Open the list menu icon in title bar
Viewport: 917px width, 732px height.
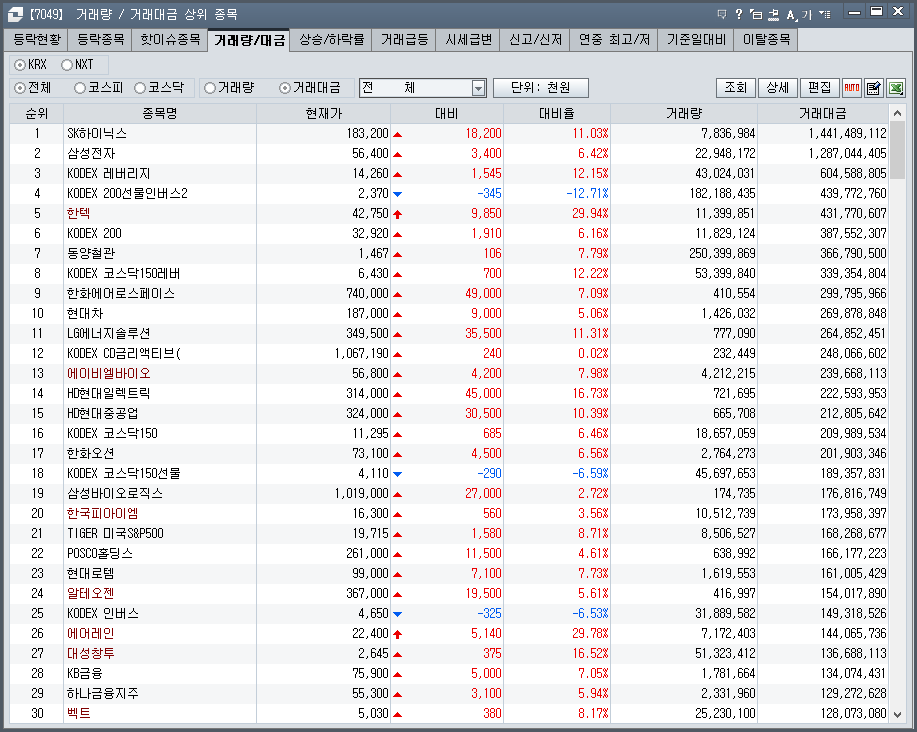[x=825, y=14]
